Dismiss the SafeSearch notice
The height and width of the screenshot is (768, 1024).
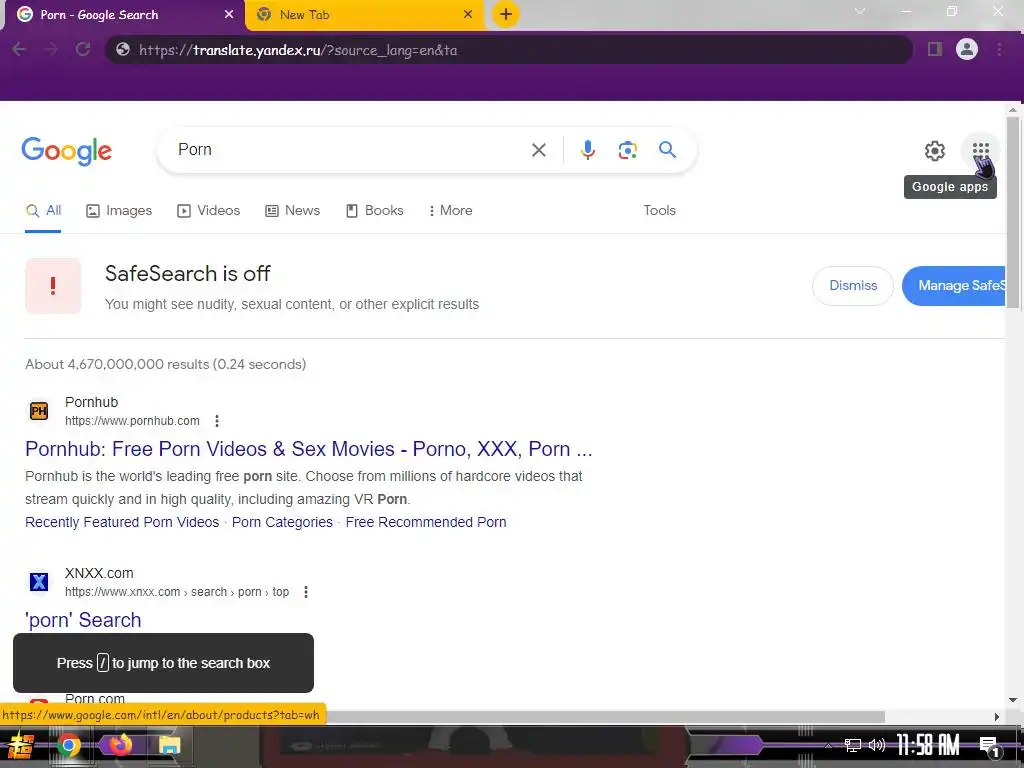[x=853, y=285]
